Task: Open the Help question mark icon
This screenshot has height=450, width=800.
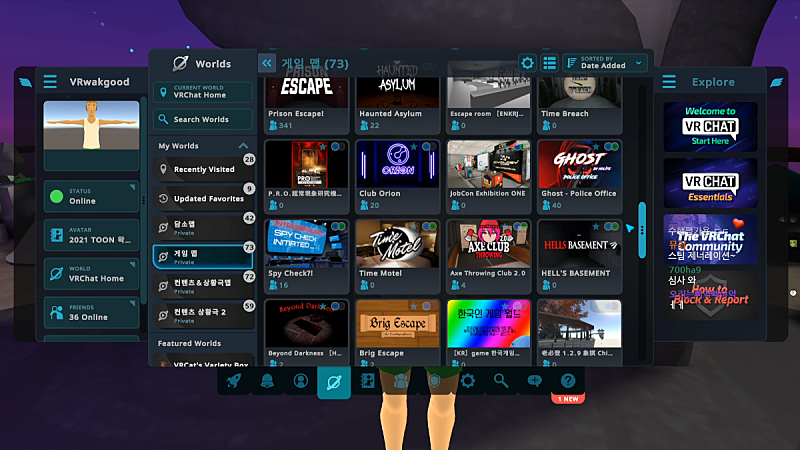Action: [x=568, y=381]
